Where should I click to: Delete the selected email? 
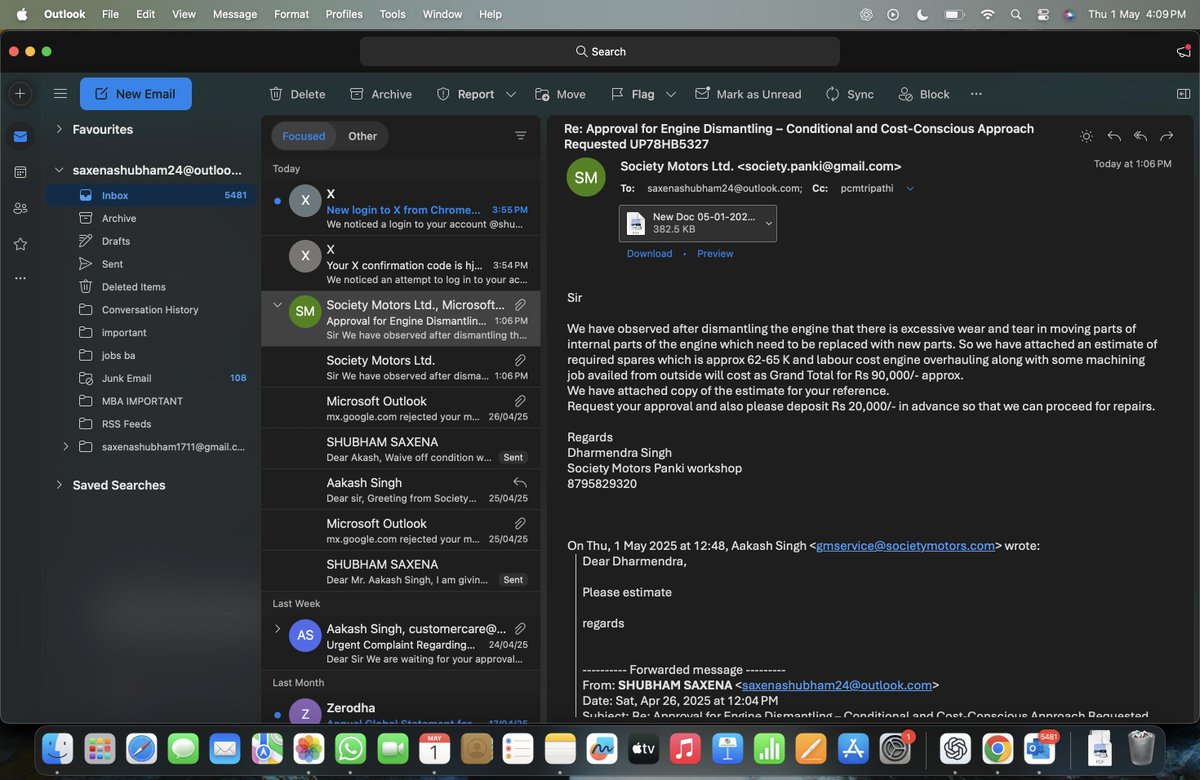click(297, 94)
